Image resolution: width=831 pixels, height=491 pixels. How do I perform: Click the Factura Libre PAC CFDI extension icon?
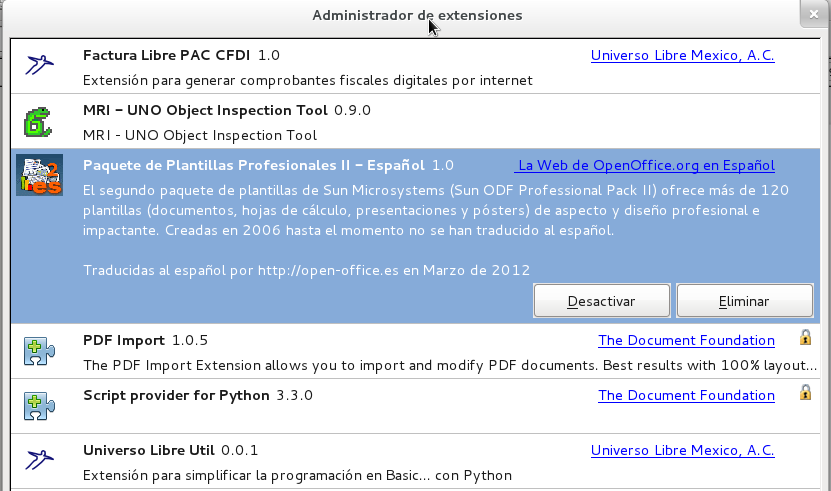pos(40,65)
